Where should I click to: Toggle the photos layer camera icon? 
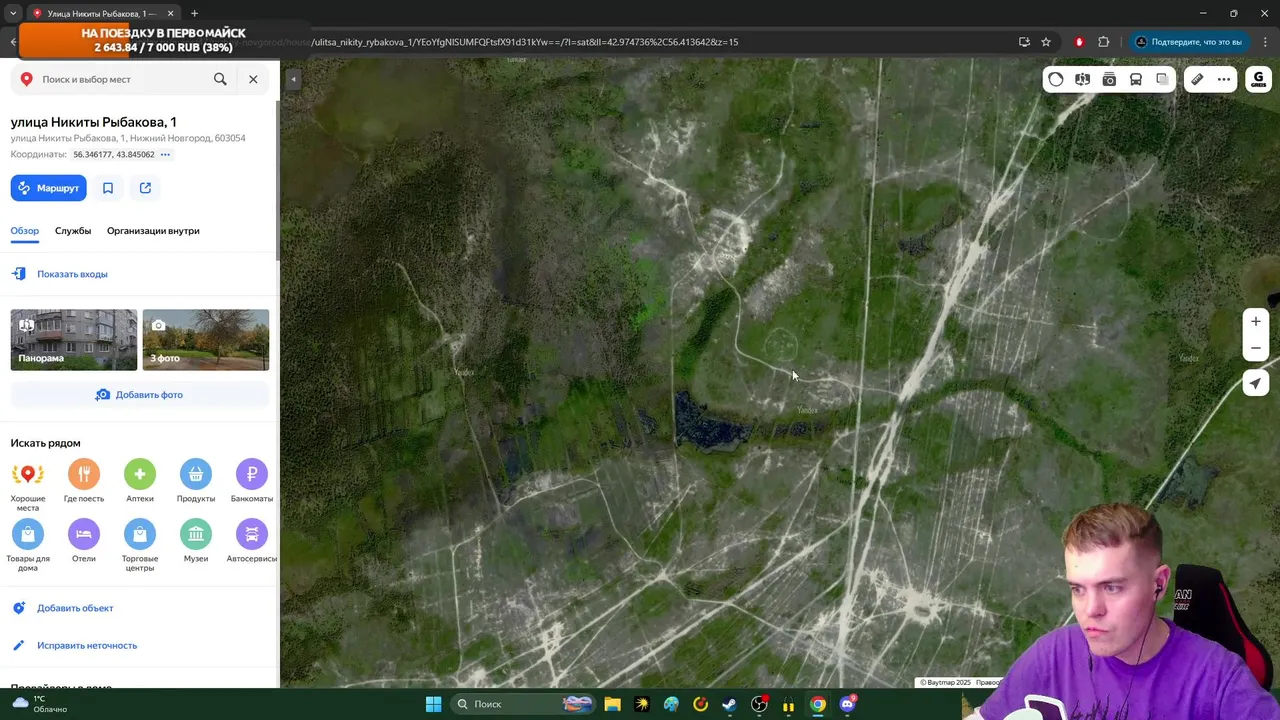pos(1109,79)
